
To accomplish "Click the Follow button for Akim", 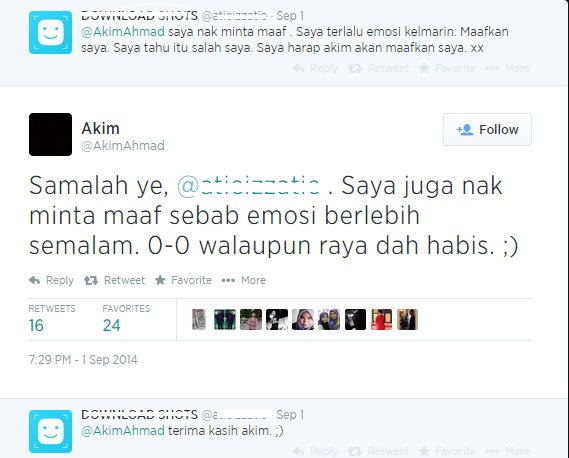I will 487,130.
